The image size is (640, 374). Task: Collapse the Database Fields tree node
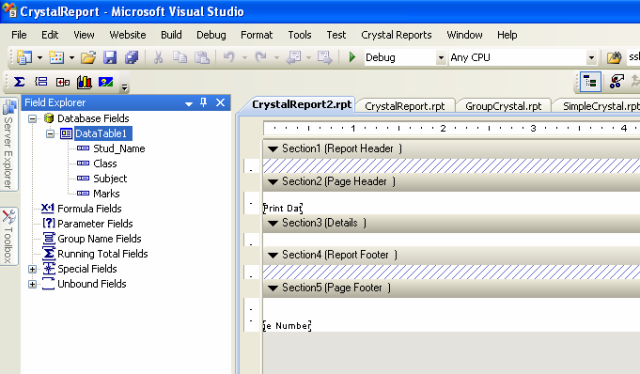pyautogui.click(x=32, y=119)
